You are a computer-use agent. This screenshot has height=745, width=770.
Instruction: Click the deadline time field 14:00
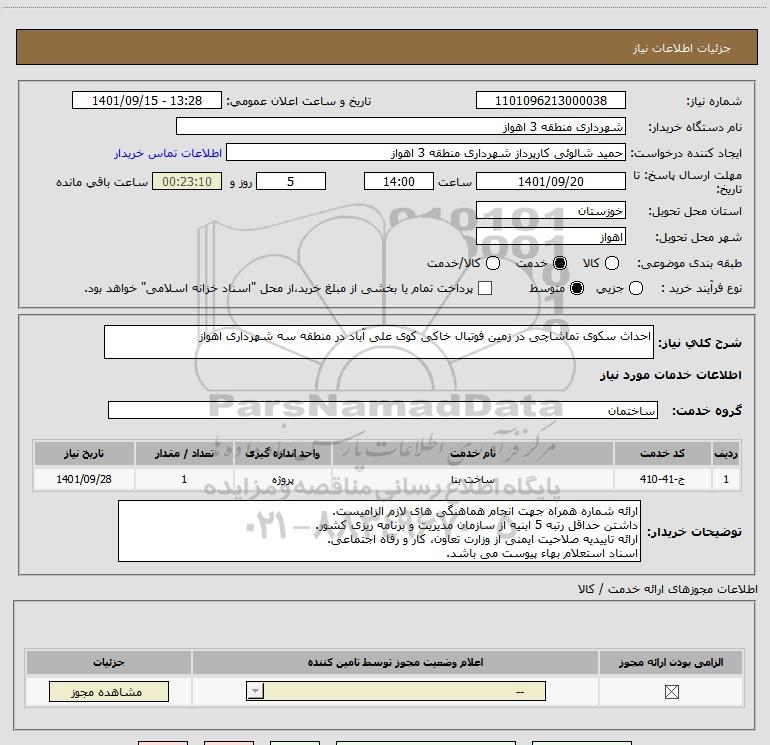click(x=399, y=182)
